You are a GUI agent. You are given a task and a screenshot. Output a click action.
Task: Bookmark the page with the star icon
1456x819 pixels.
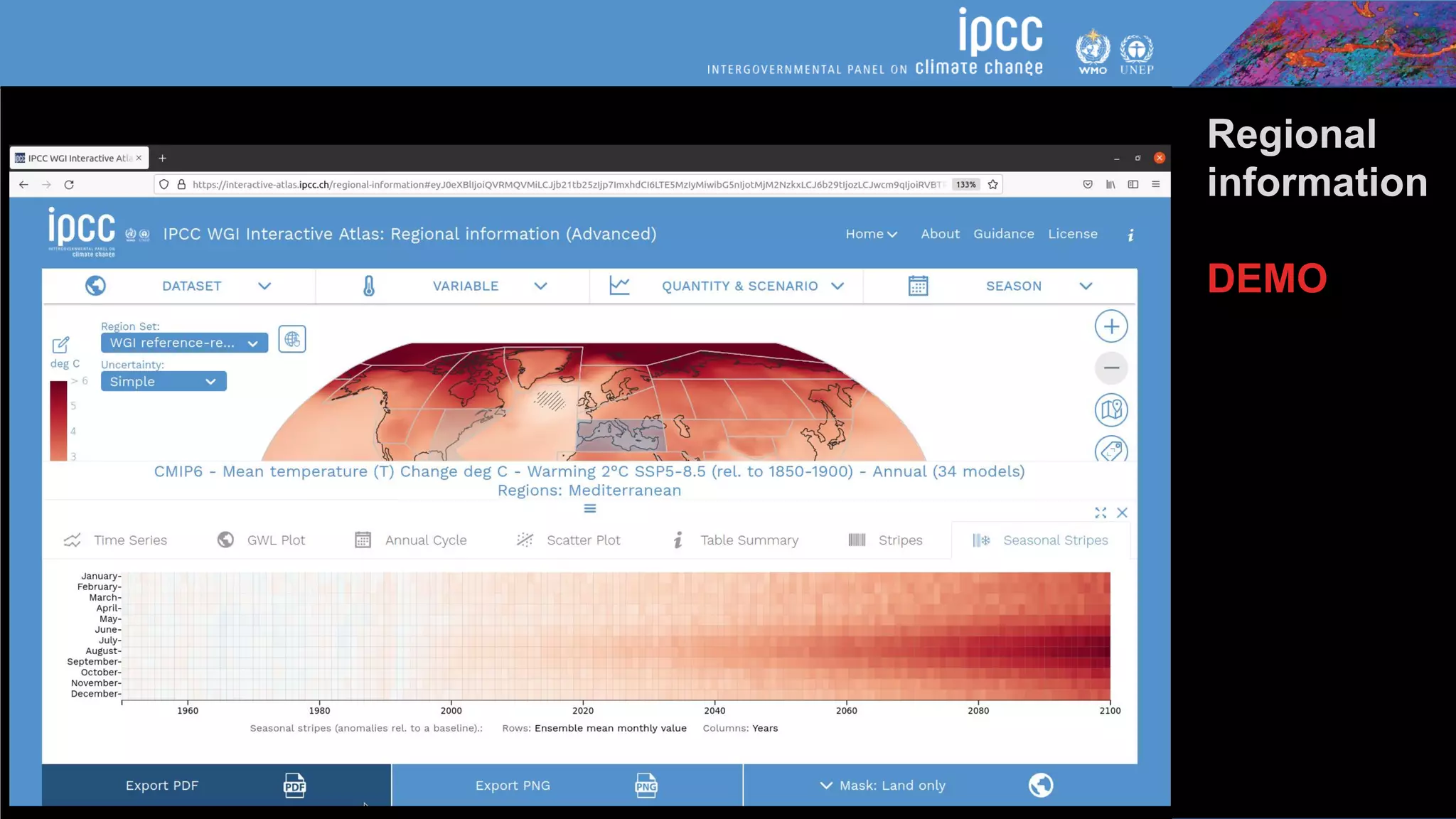click(993, 185)
